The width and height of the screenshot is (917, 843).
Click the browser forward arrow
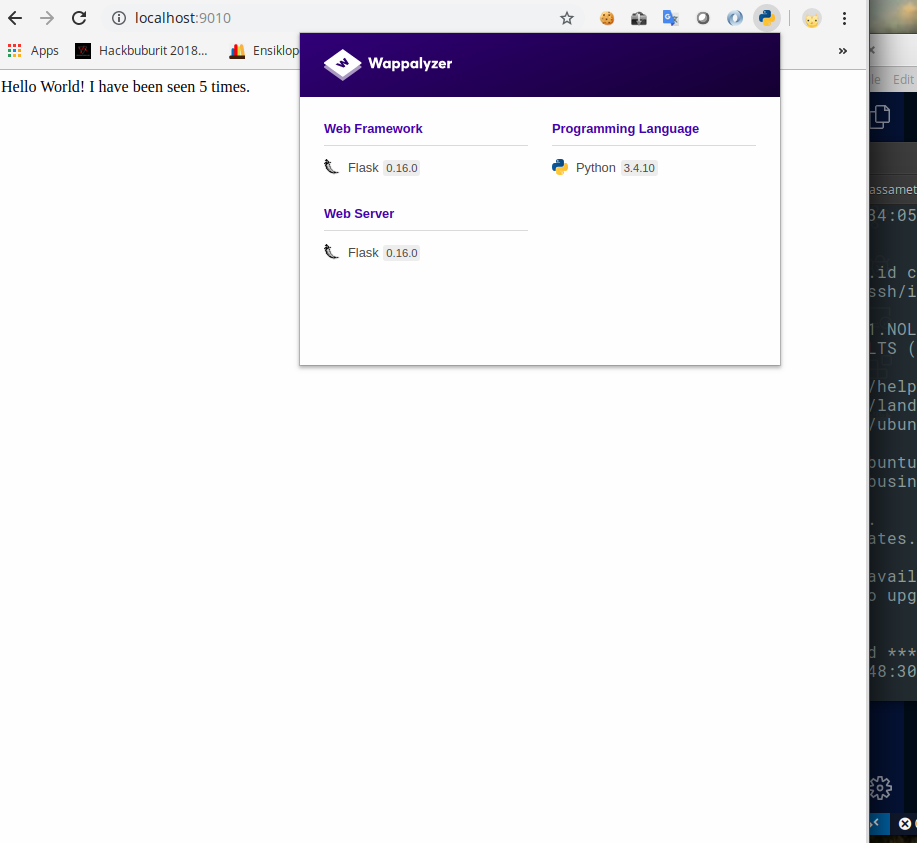point(47,18)
